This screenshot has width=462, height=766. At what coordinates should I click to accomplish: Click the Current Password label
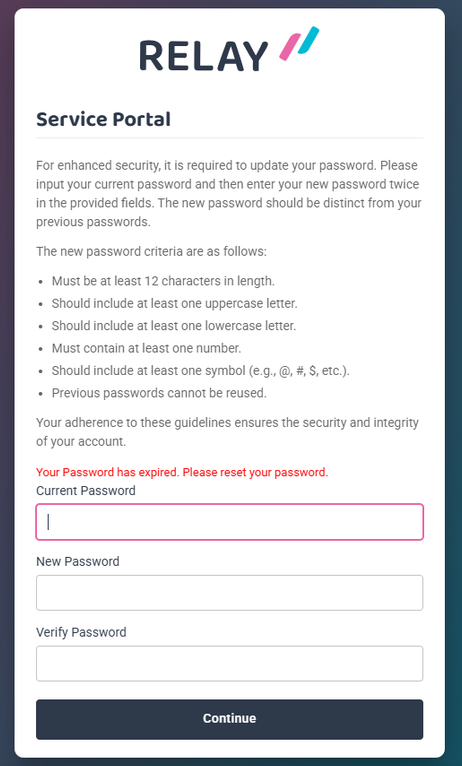pos(86,490)
